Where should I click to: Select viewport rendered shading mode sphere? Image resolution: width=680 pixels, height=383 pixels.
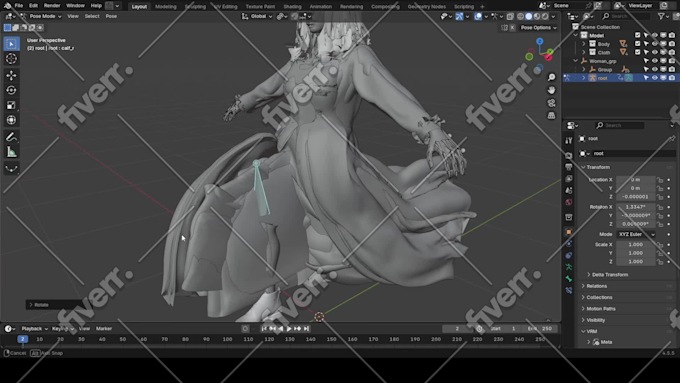click(x=545, y=16)
